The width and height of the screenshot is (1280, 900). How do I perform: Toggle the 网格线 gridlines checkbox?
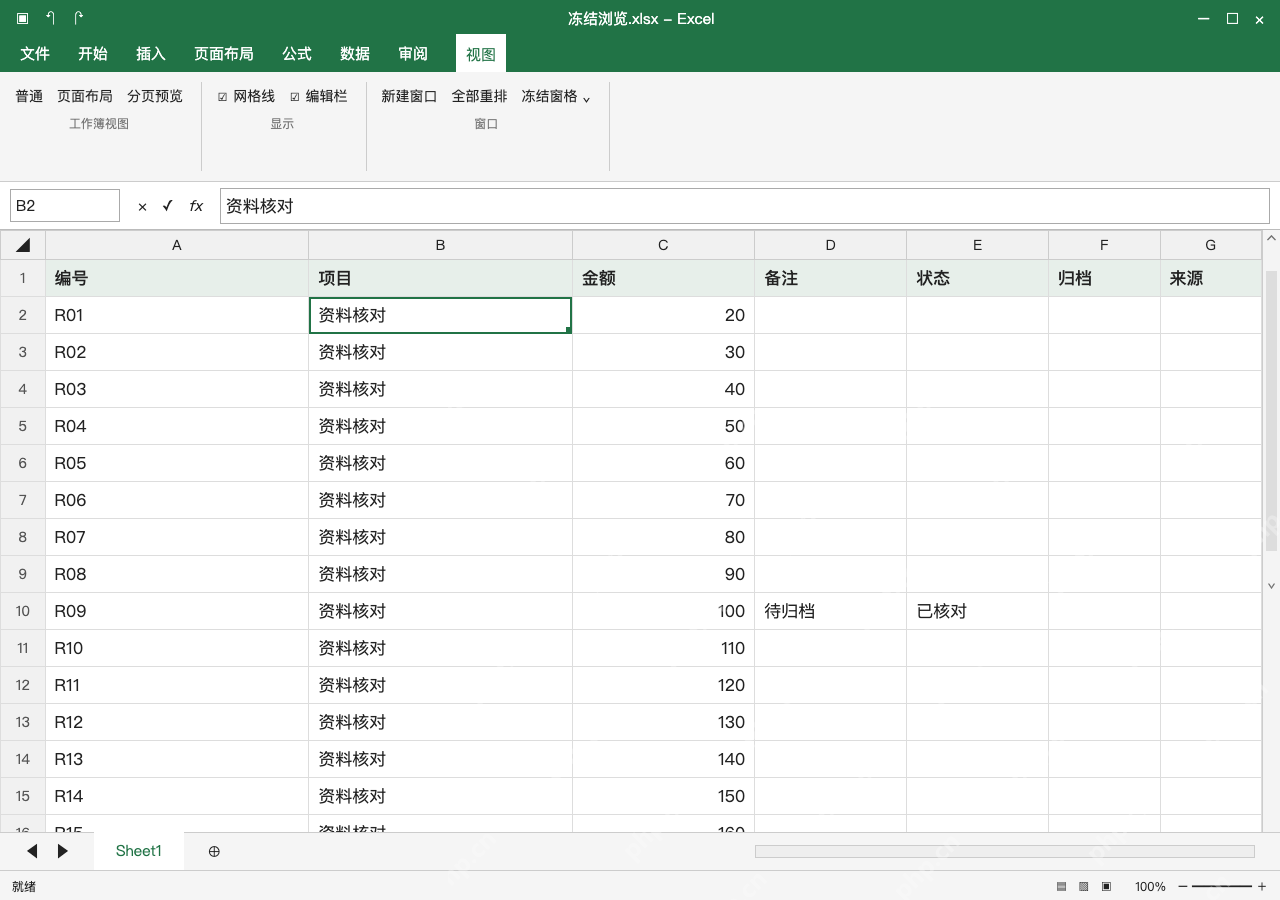point(223,97)
